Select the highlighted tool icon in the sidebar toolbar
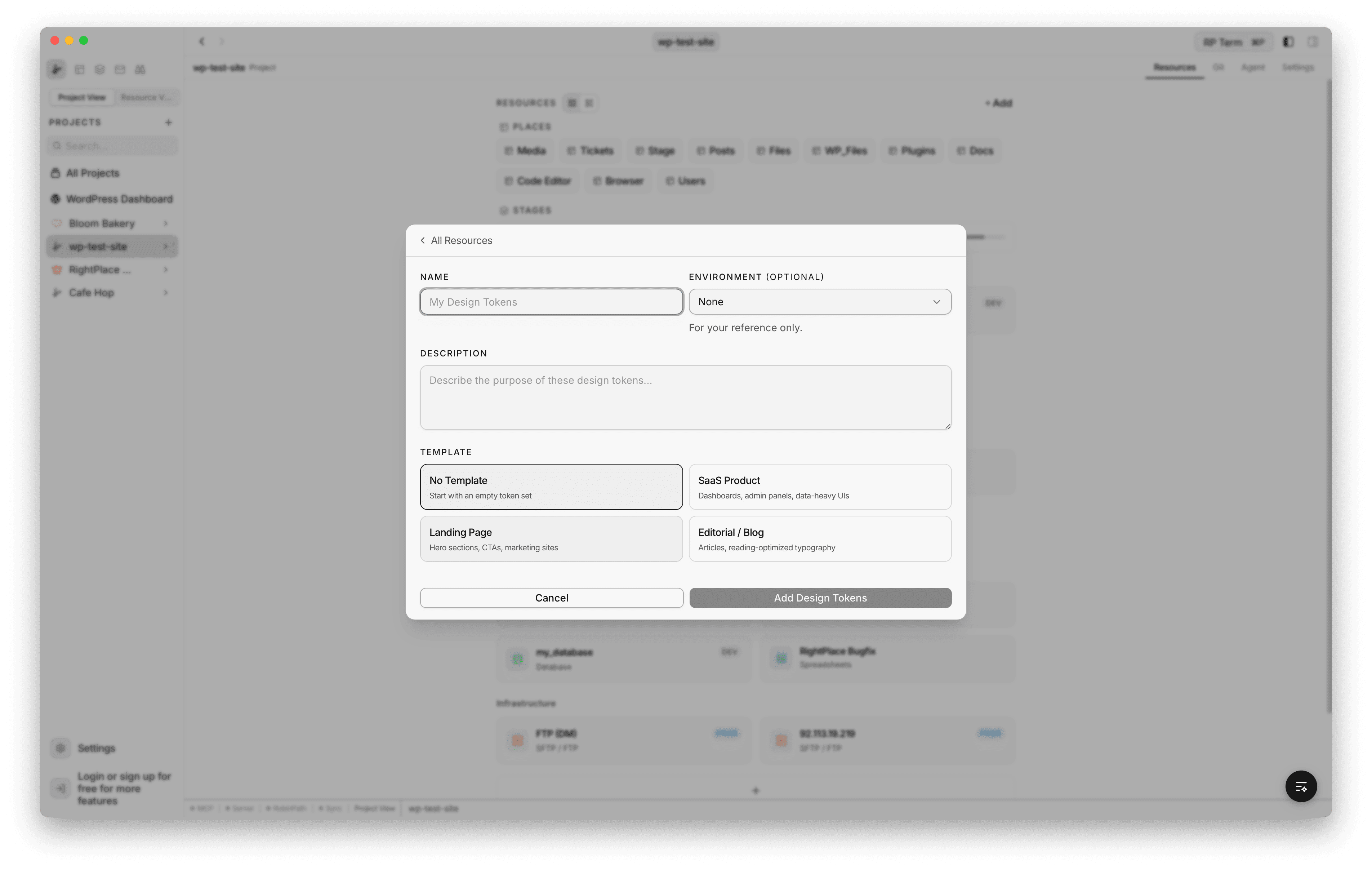1372x870 pixels. pos(57,69)
